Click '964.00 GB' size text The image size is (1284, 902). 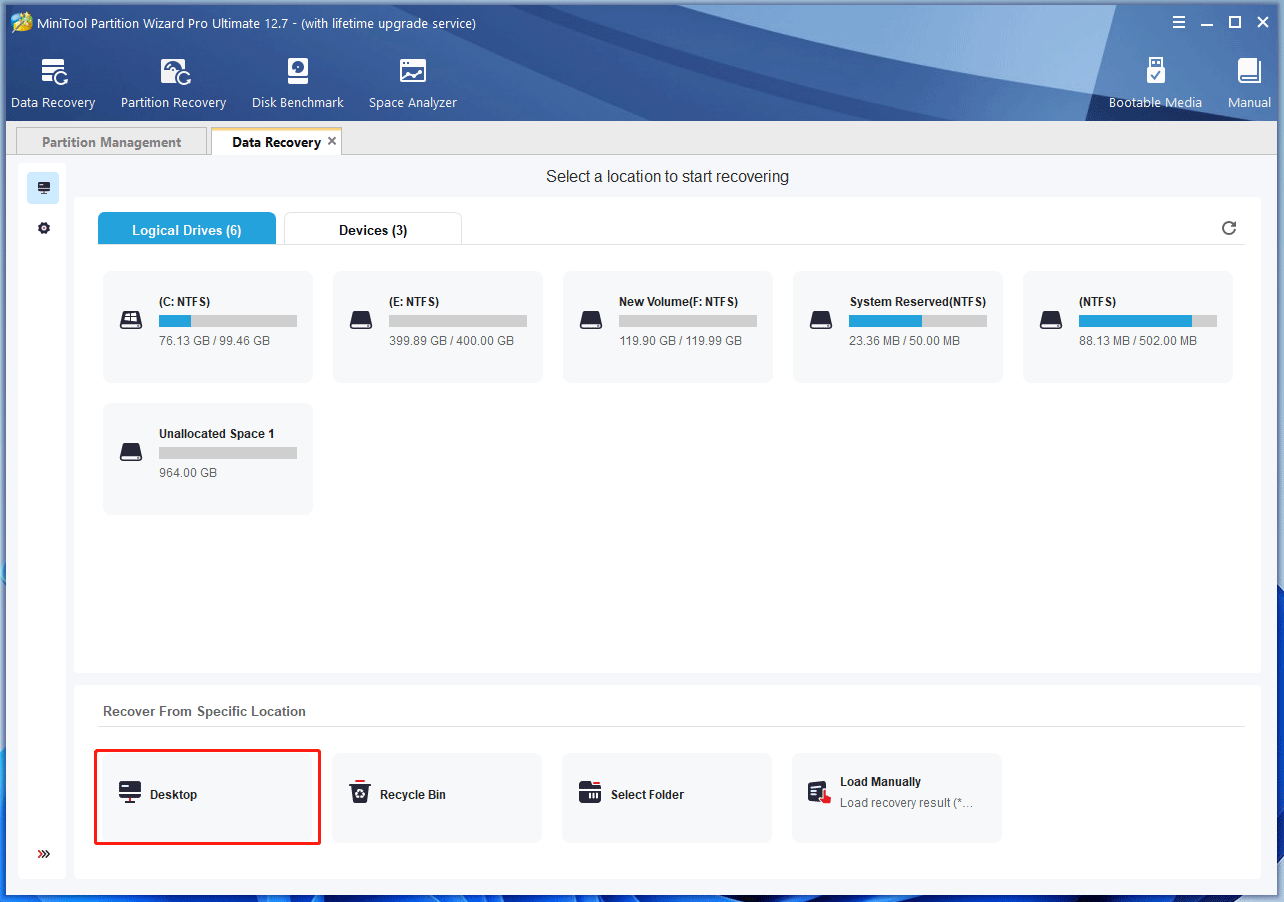click(187, 473)
